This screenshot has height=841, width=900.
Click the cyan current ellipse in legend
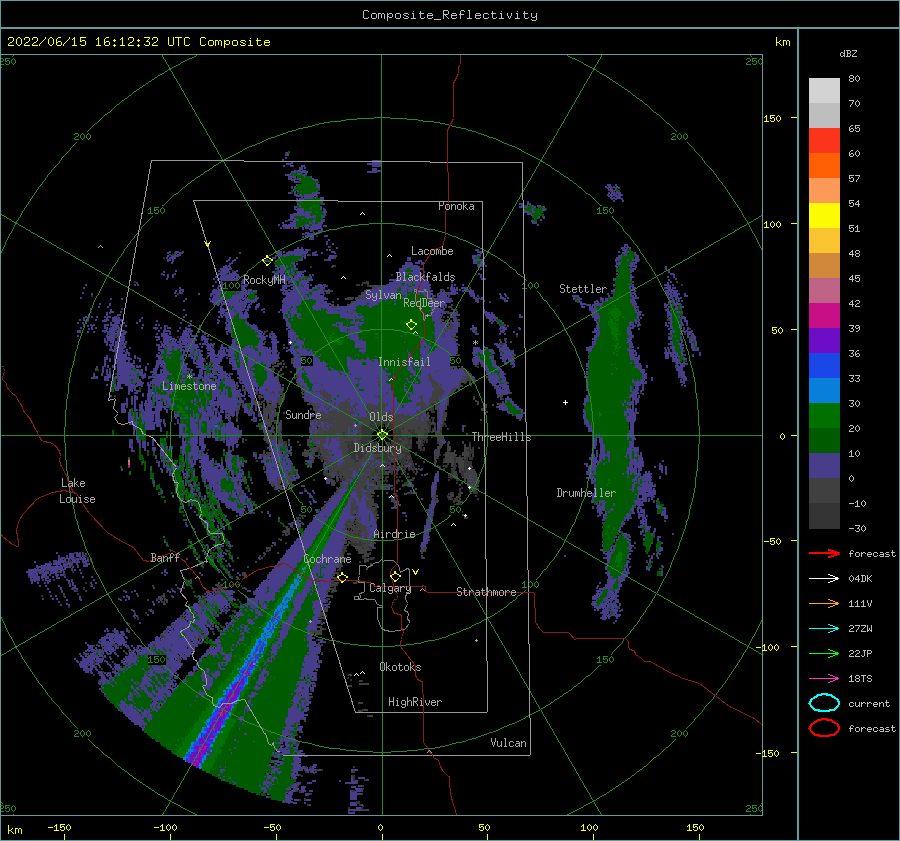point(824,703)
